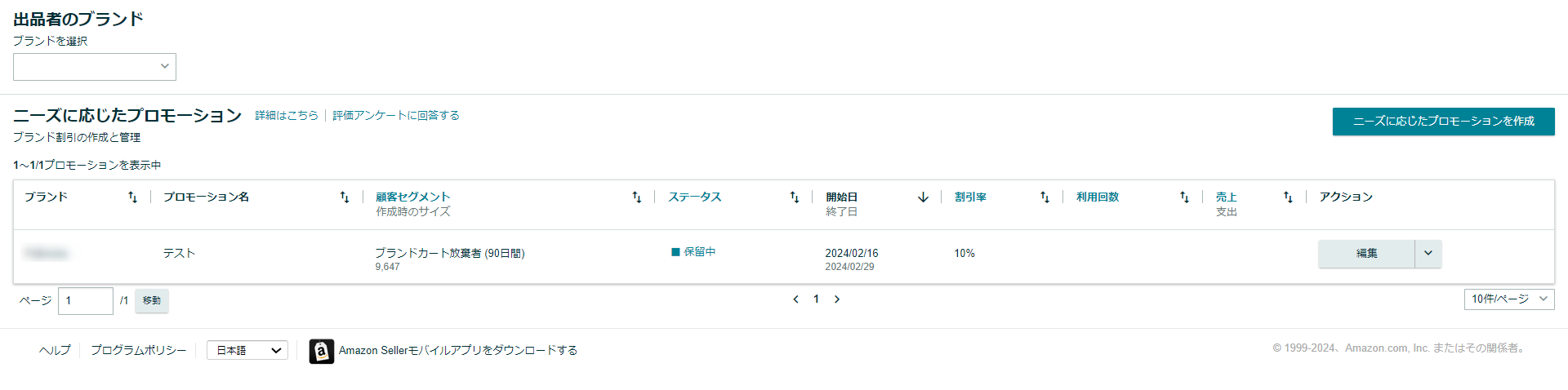Viewport: 1568px width, 390px height.
Task: Open the Japanese language selector
Action: 247,351
